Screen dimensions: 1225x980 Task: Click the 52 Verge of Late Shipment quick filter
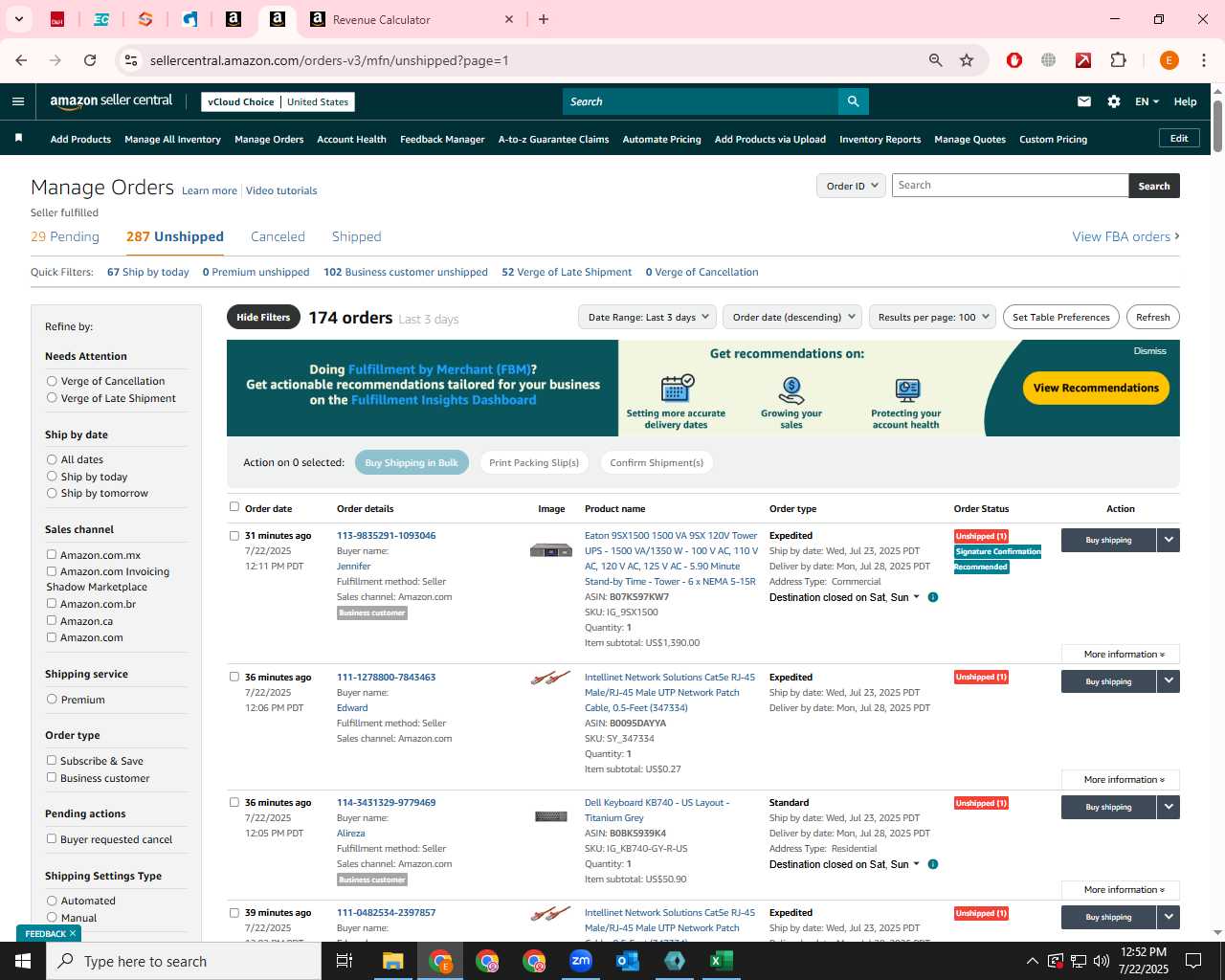pyautogui.click(x=567, y=272)
